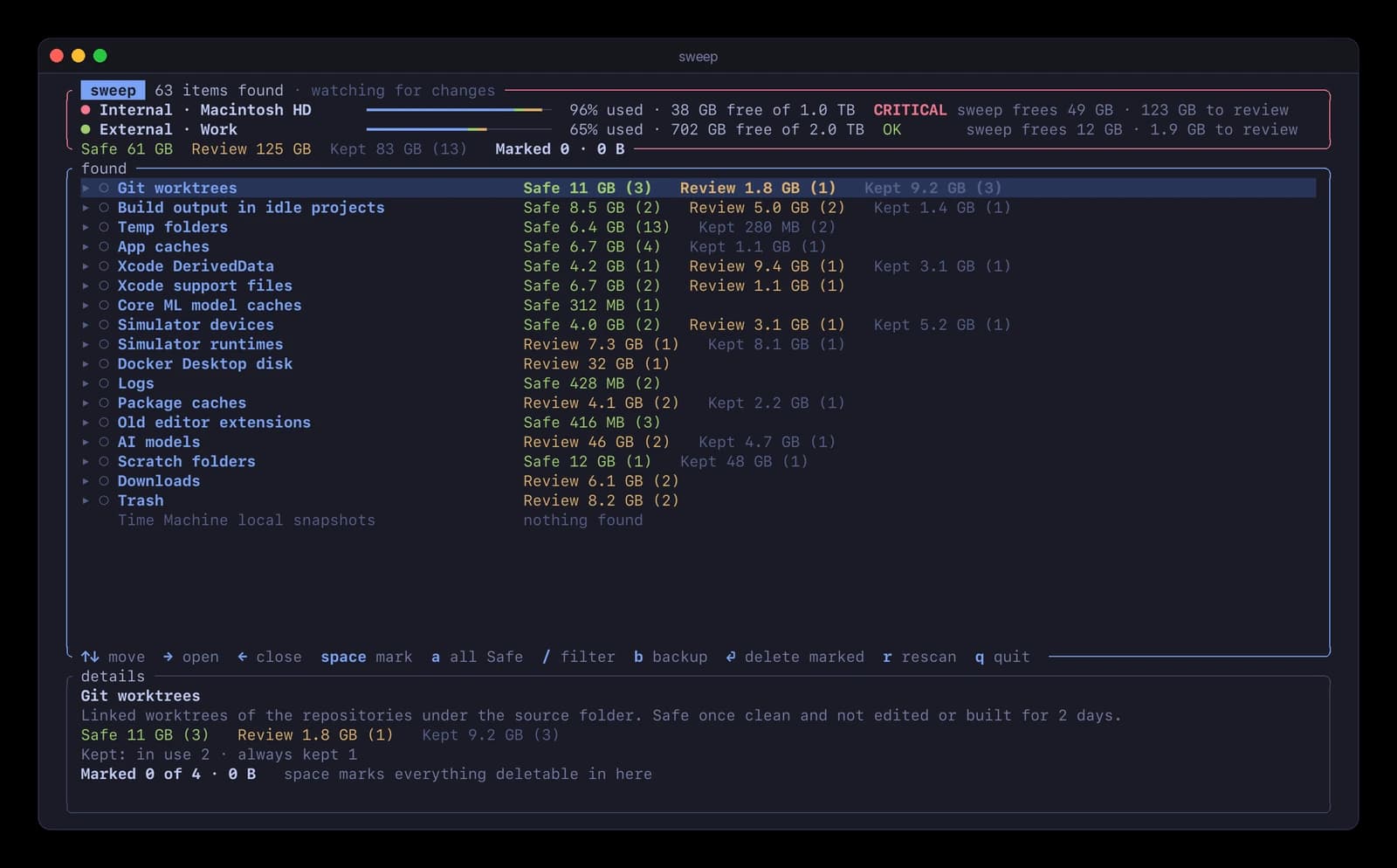This screenshot has height=868, width=1397.
Task: Click the Core ML model caches expand arrow
Action: pyautogui.click(x=86, y=306)
